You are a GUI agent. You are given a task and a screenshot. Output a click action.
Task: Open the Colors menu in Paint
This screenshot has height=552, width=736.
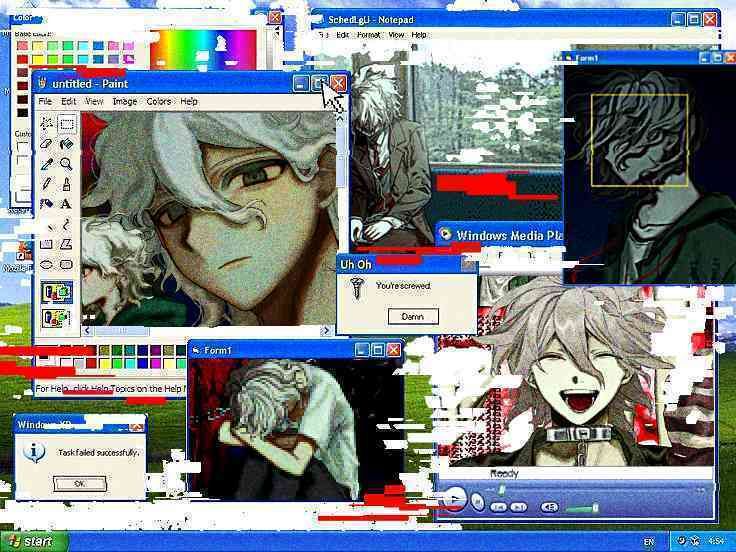point(159,101)
